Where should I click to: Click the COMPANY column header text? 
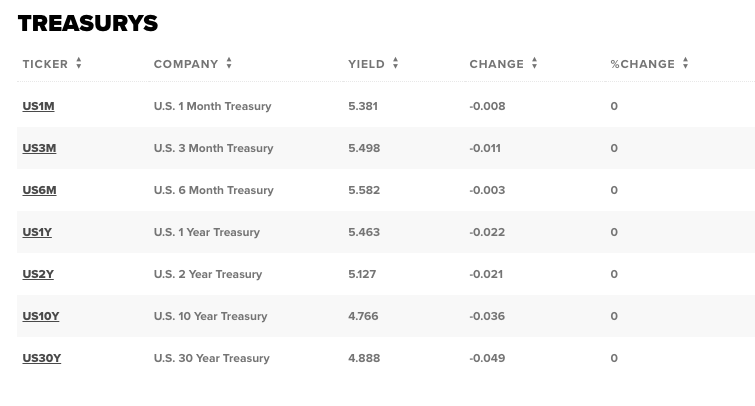(186, 64)
